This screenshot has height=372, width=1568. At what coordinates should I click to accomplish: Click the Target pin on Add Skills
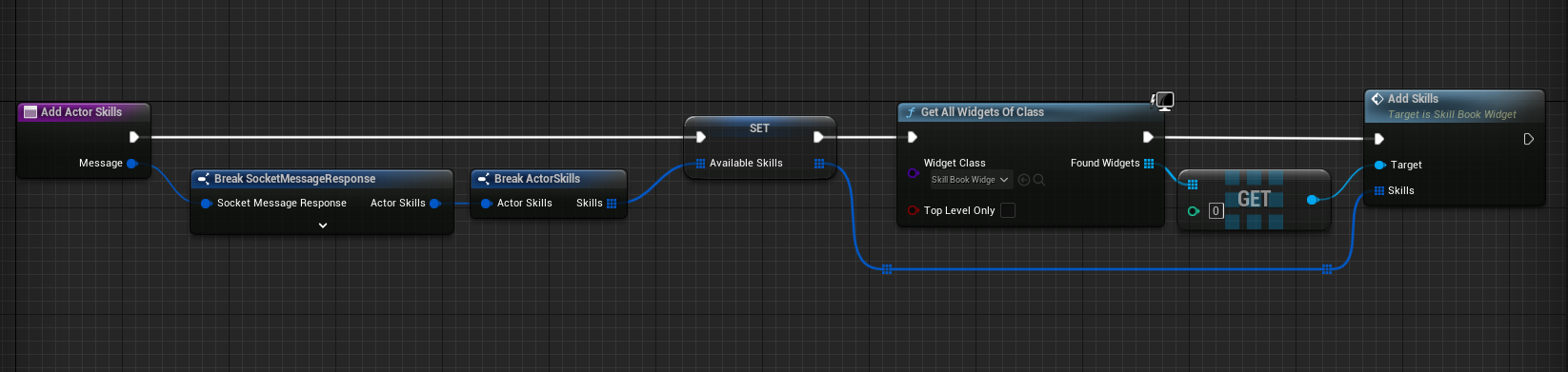coord(1379,166)
